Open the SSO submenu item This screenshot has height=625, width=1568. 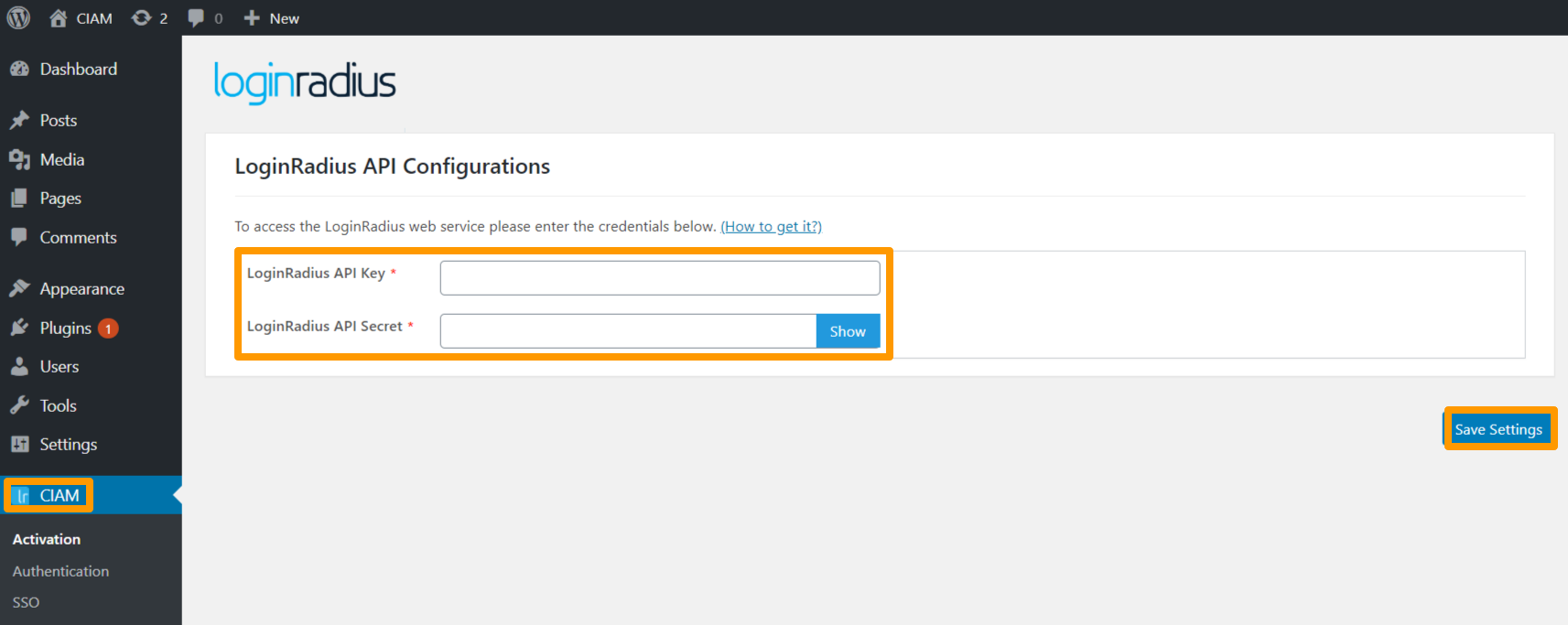[x=26, y=601]
